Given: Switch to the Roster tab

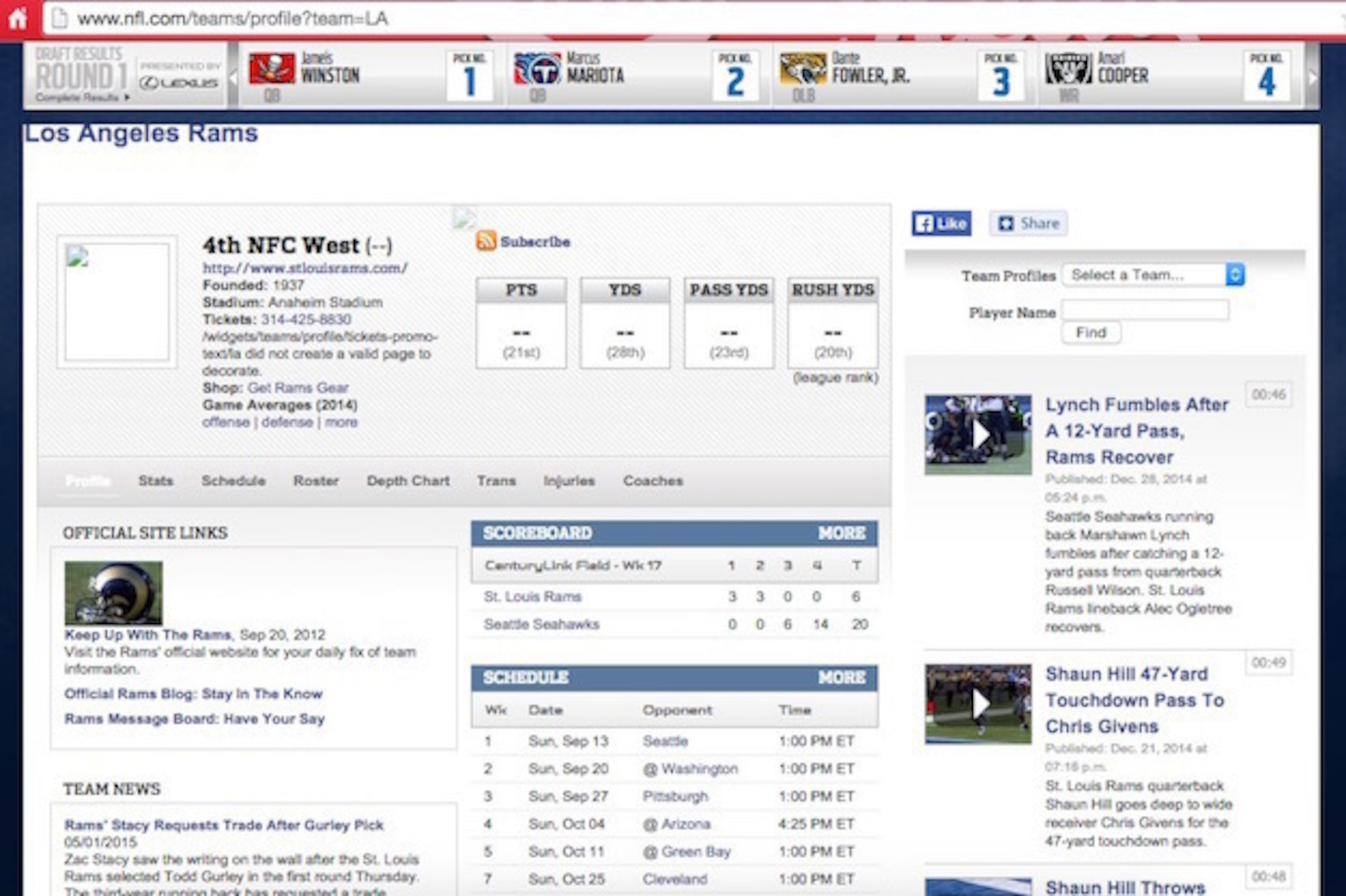Looking at the screenshot, I should pyautogui.click(x=316, y=480).
